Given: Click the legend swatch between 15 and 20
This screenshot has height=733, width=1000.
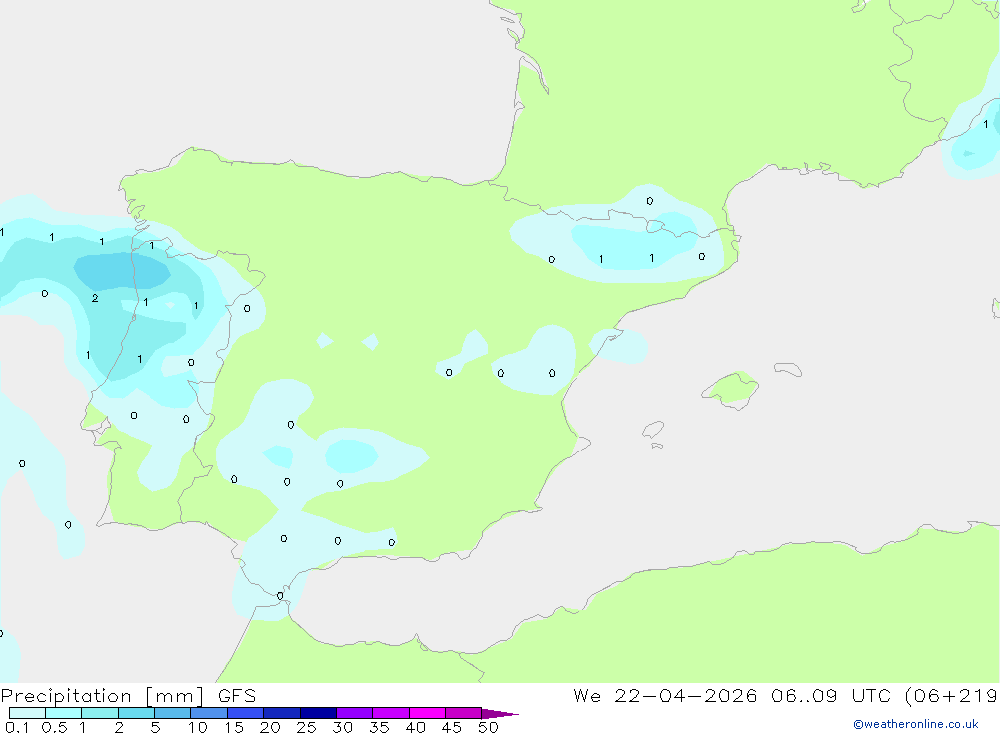Looking at the screenshot, I should coord(245,713).
